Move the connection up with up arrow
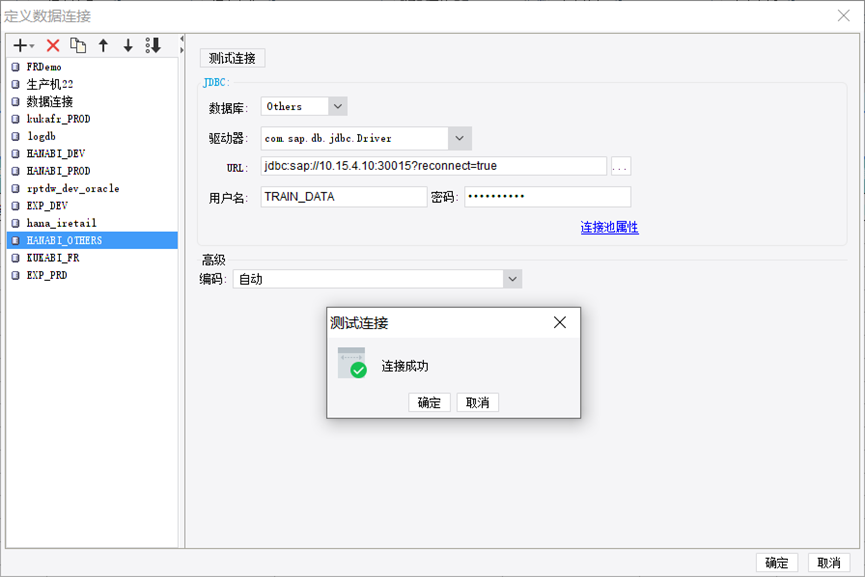 click(103, 45)
